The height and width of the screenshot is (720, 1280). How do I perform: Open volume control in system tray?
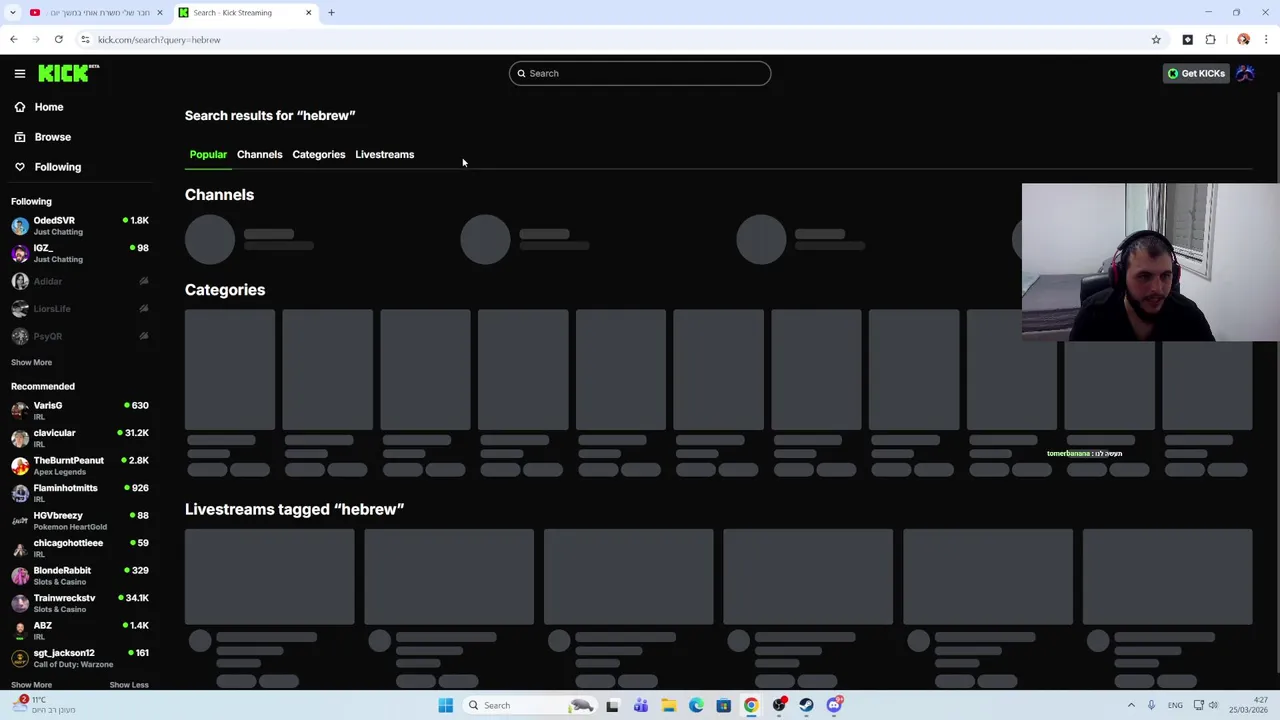pos(1213,705)
